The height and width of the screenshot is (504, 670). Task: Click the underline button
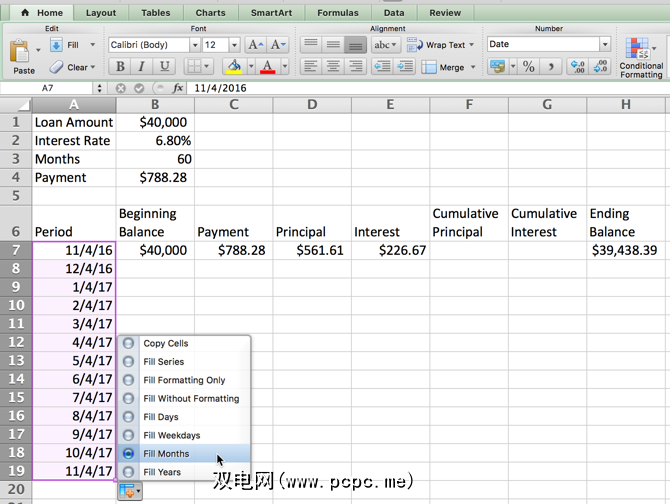(164, 67)
